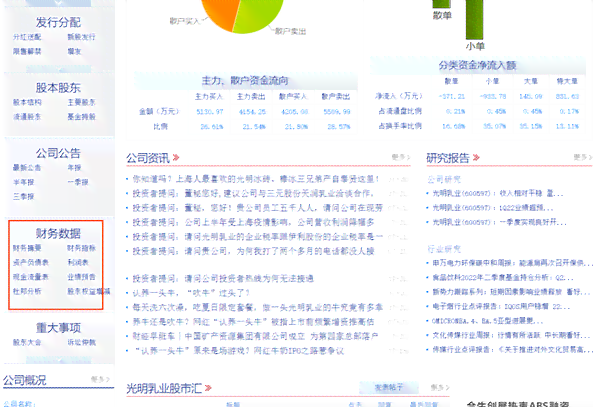This screenshot has height=407, width=600.
Task: Click 主力买入 amount 5130.97 in table
Action: [x=210, y=112]
